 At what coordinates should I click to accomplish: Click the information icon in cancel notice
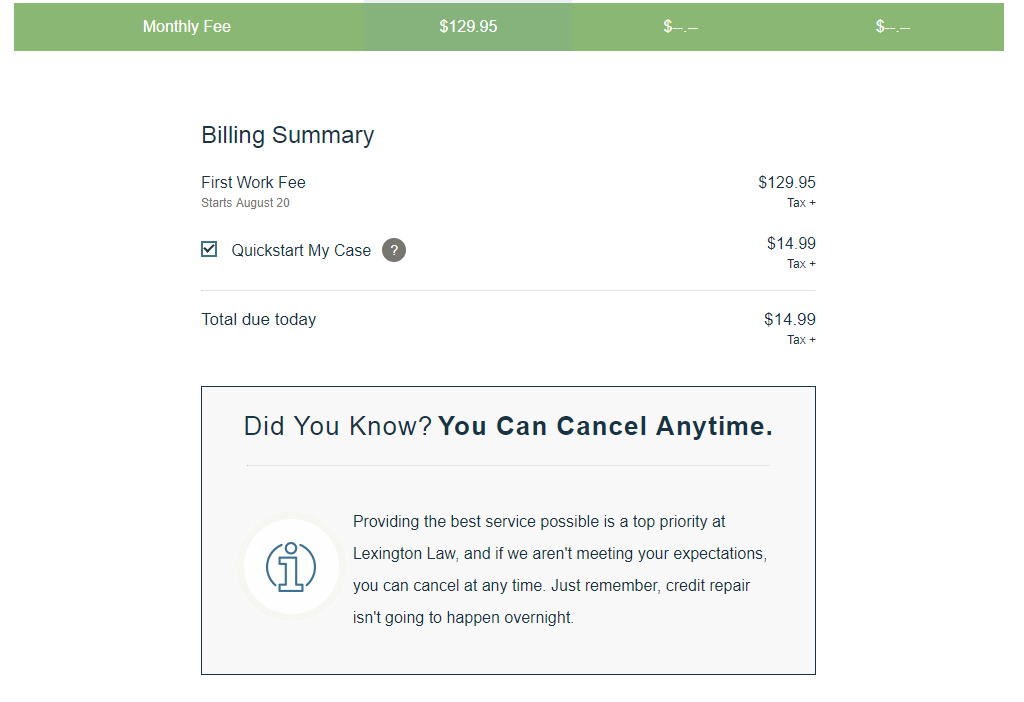click(291, 567)
